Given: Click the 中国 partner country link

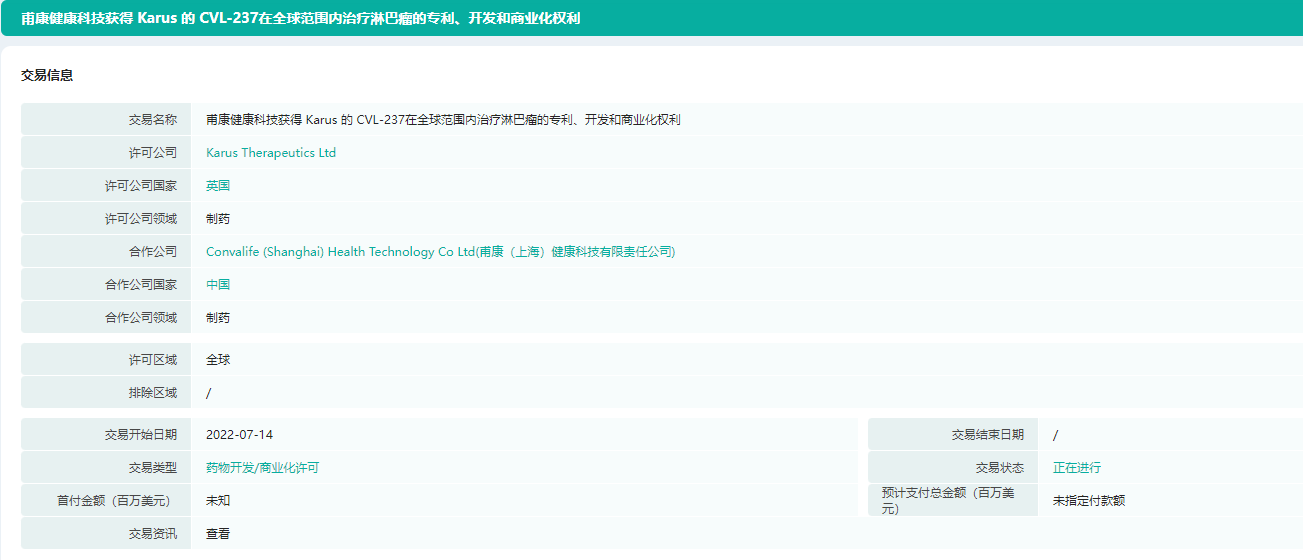Looking at the screenshot, I should pyautogui.click(x=218, y=285).
